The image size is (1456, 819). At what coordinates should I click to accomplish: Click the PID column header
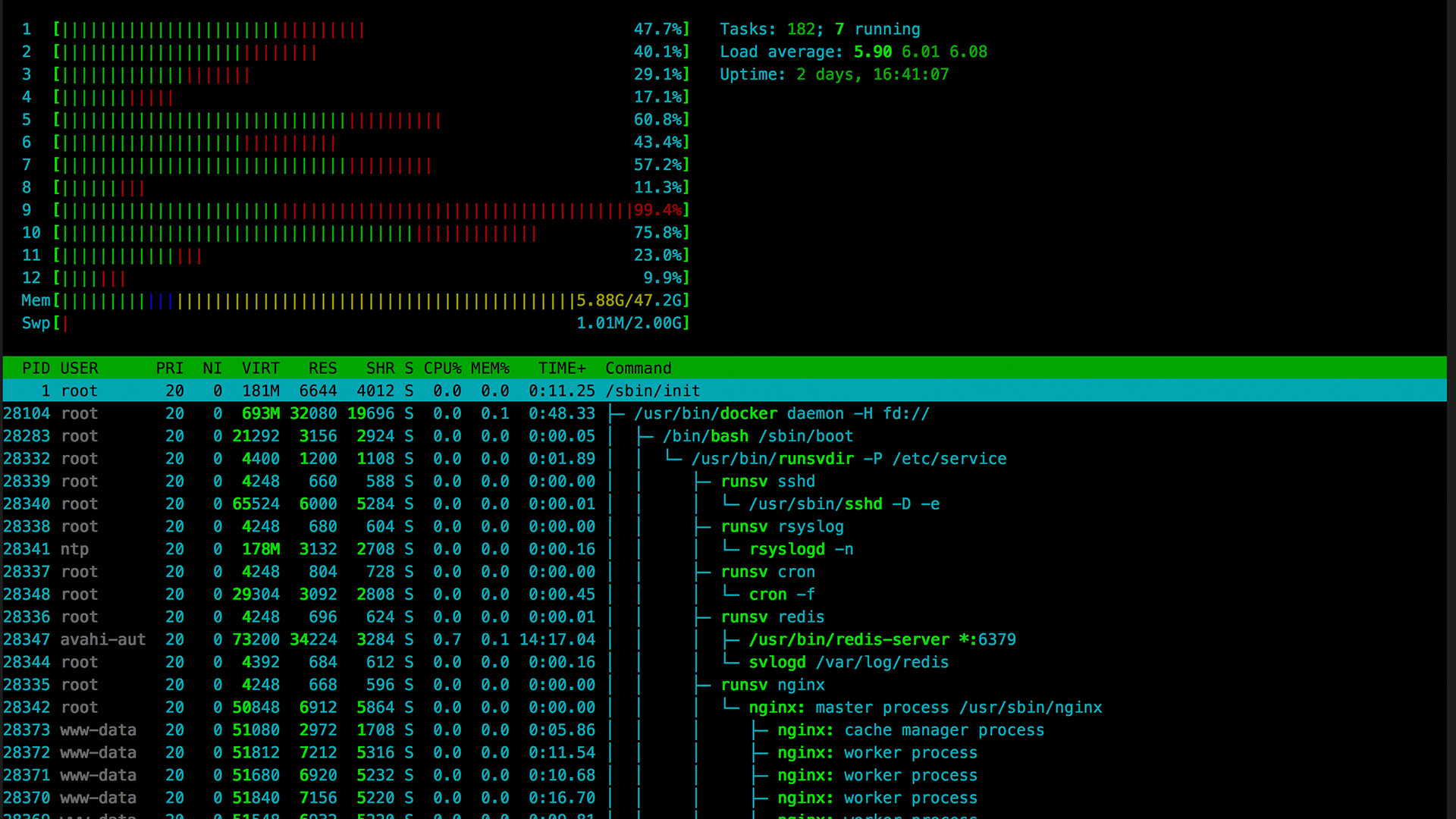36,369
